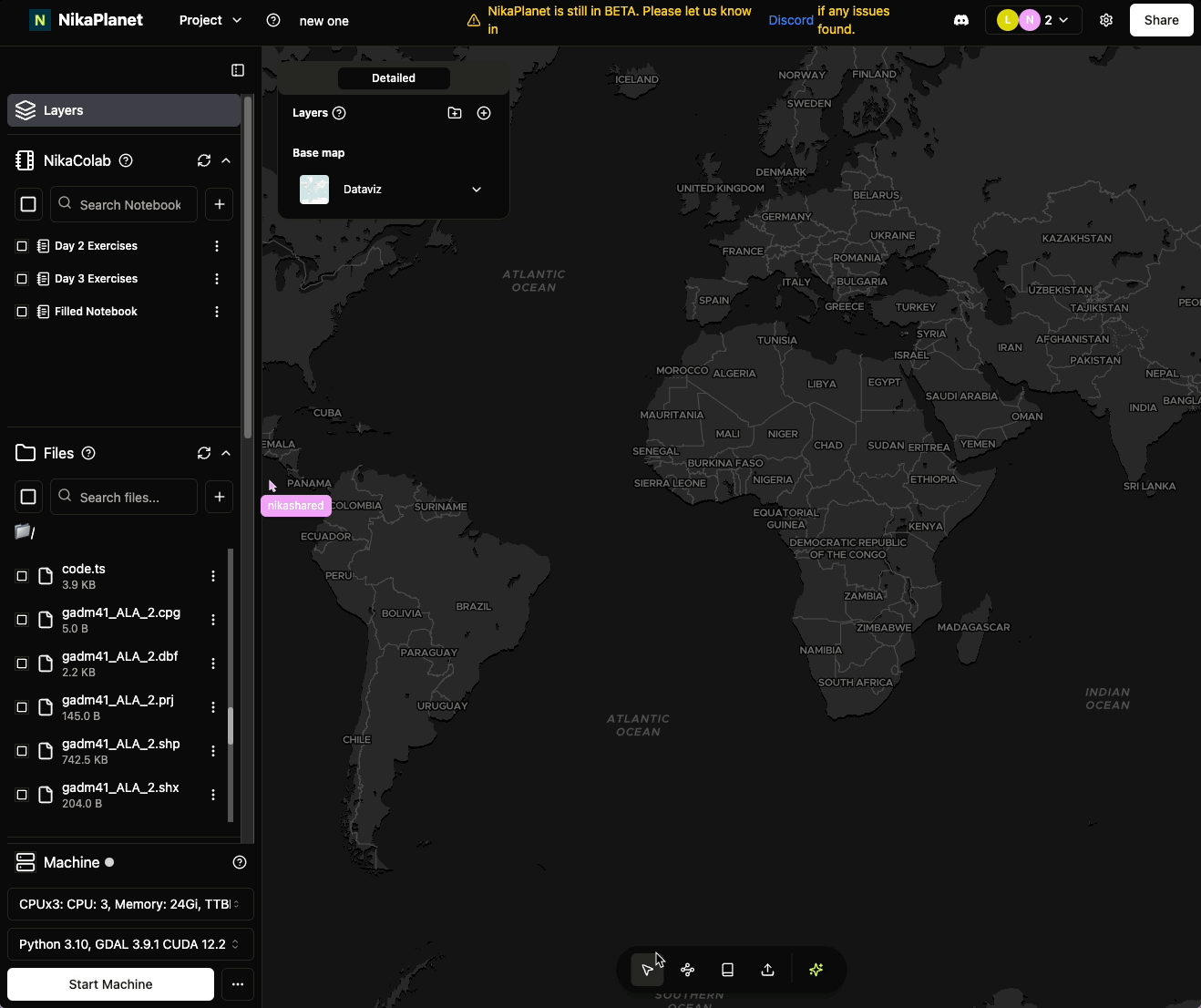
Task: Open the Day 2 Exercises notebook
Action: point(96,246)
